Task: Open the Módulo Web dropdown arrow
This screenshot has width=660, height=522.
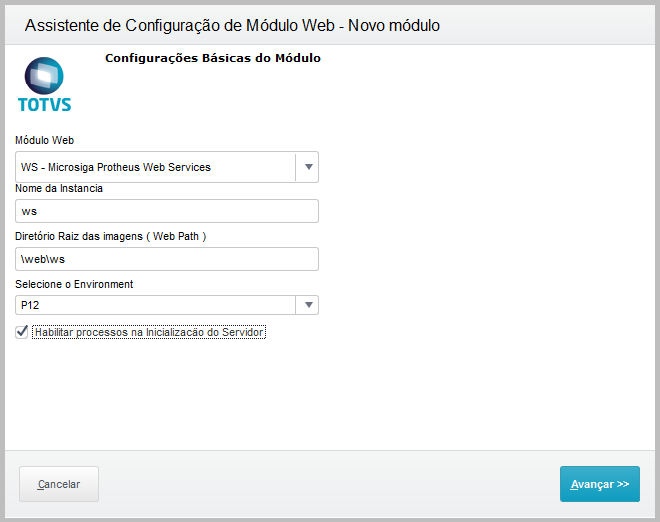Action: (308, 167)
